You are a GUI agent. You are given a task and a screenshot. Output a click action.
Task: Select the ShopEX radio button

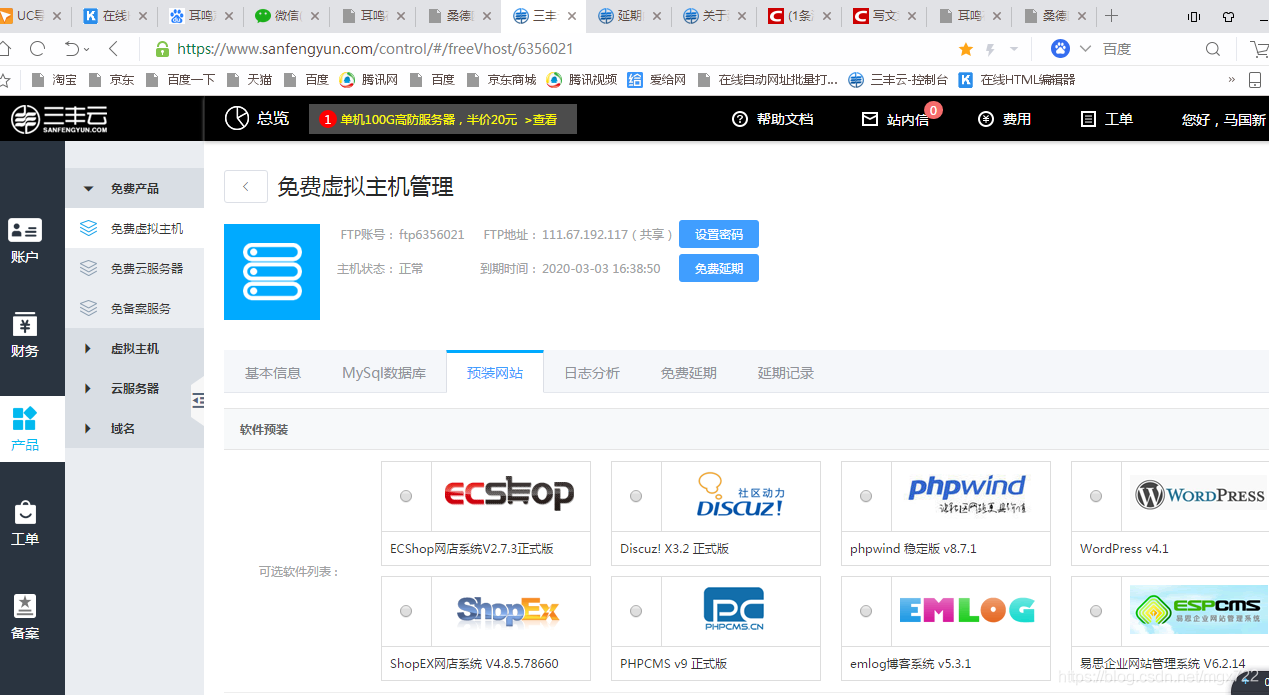pyautogui.click(x=406, y=611)
